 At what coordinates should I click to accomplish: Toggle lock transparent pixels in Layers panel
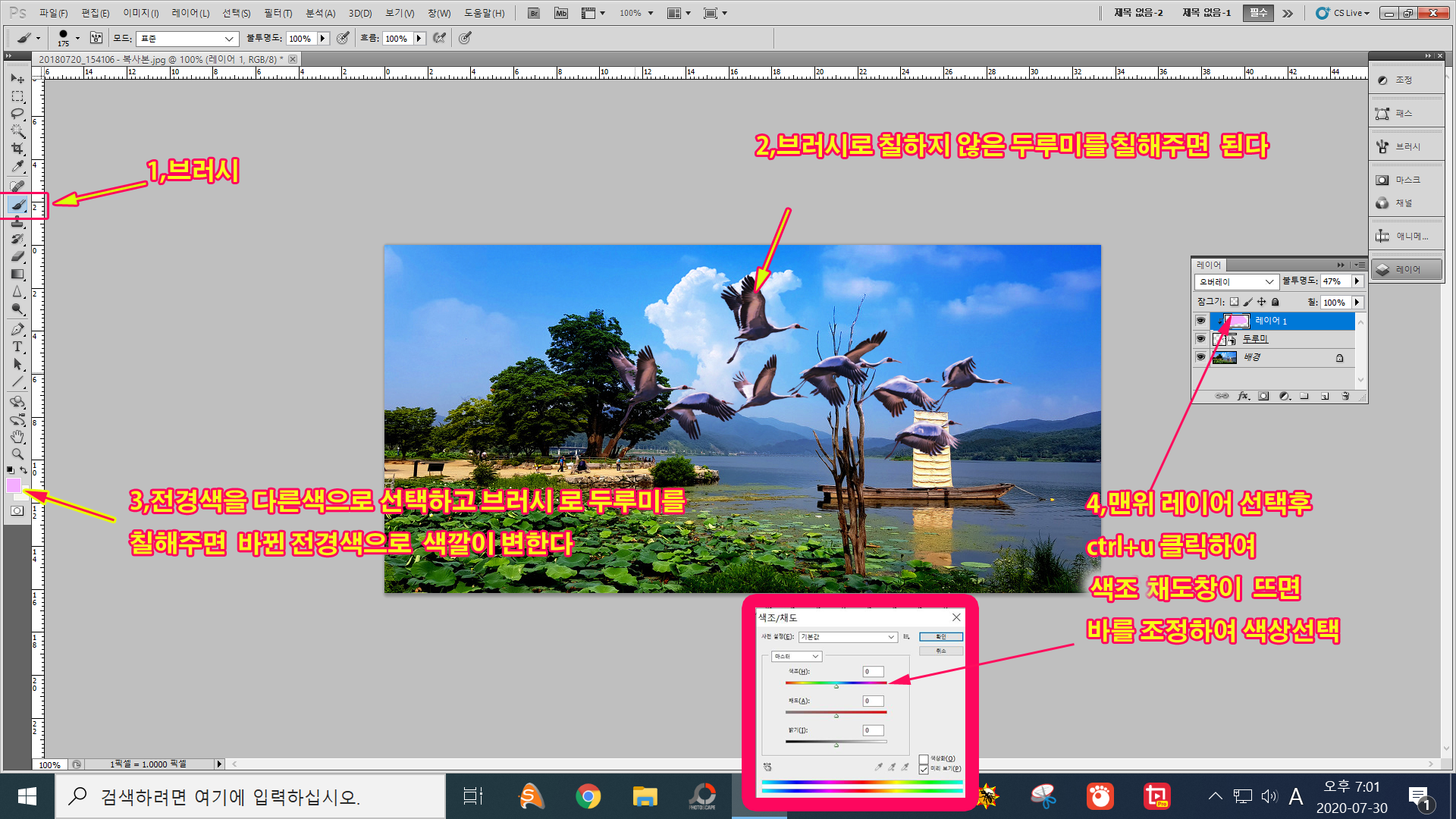point(1234,302)
